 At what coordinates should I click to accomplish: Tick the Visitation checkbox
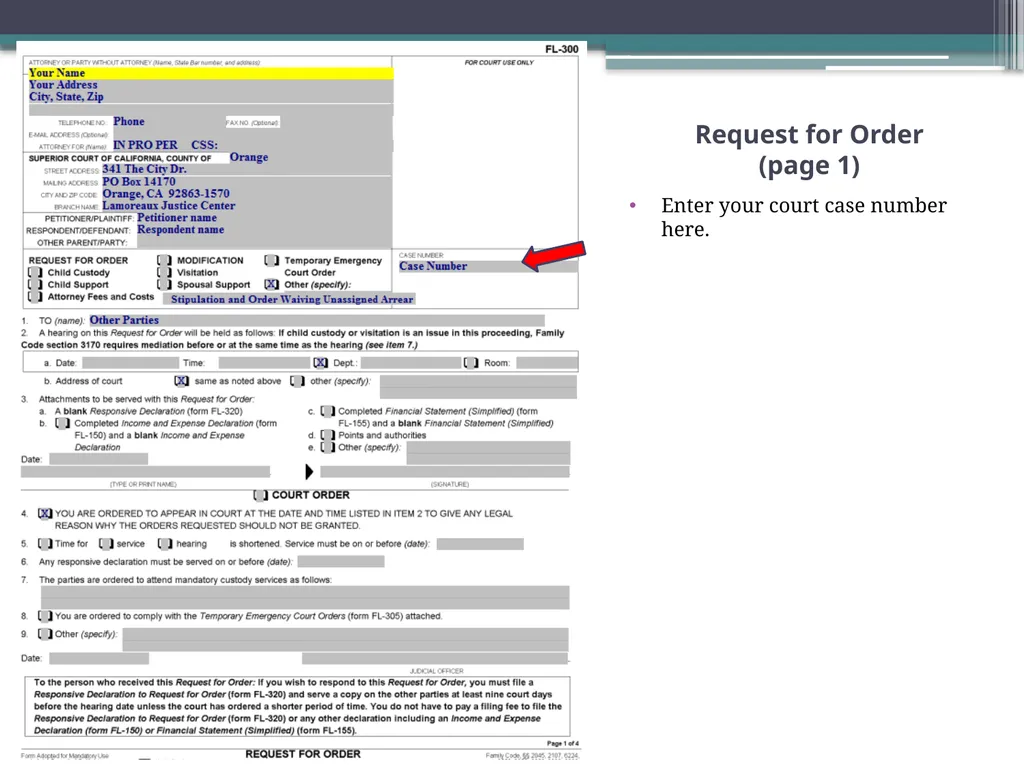click(165, 272)
